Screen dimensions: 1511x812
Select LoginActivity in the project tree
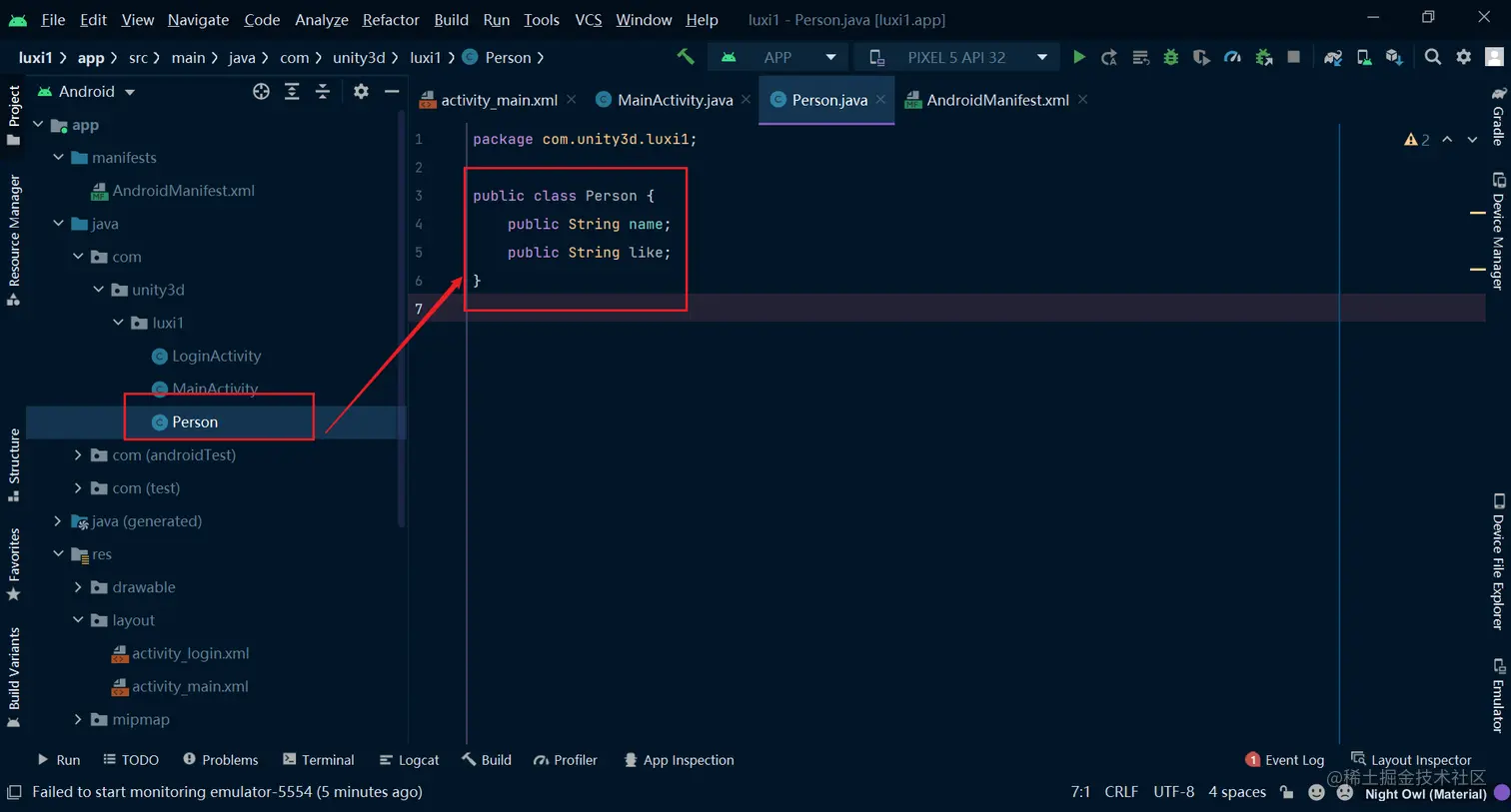[216, 356]
